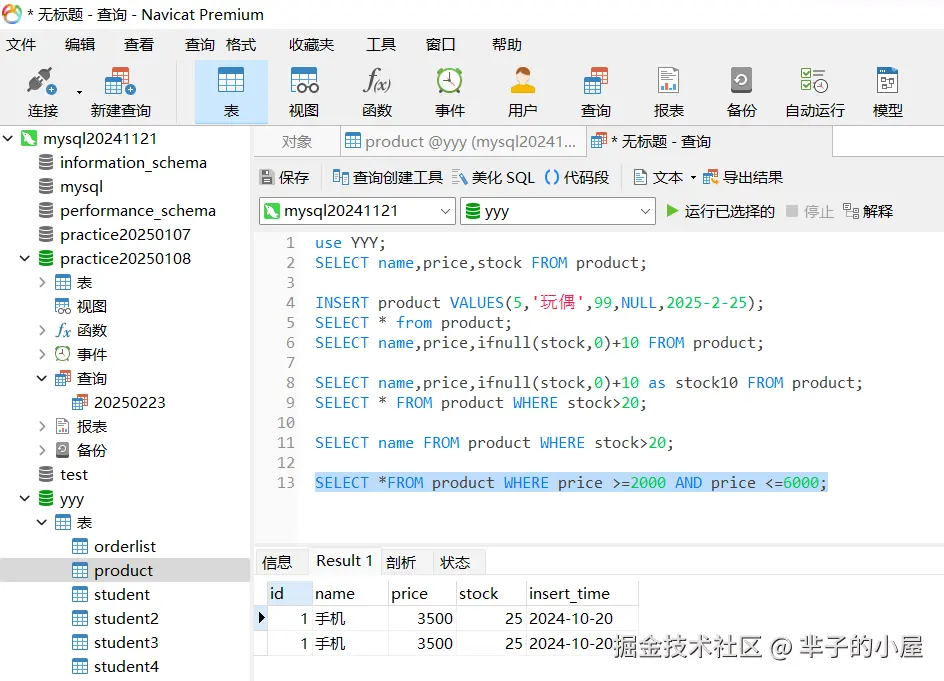Open the 自动运行 automation toolbar button
This screenshot has width=944, height=681.
(x=815, y=92)
